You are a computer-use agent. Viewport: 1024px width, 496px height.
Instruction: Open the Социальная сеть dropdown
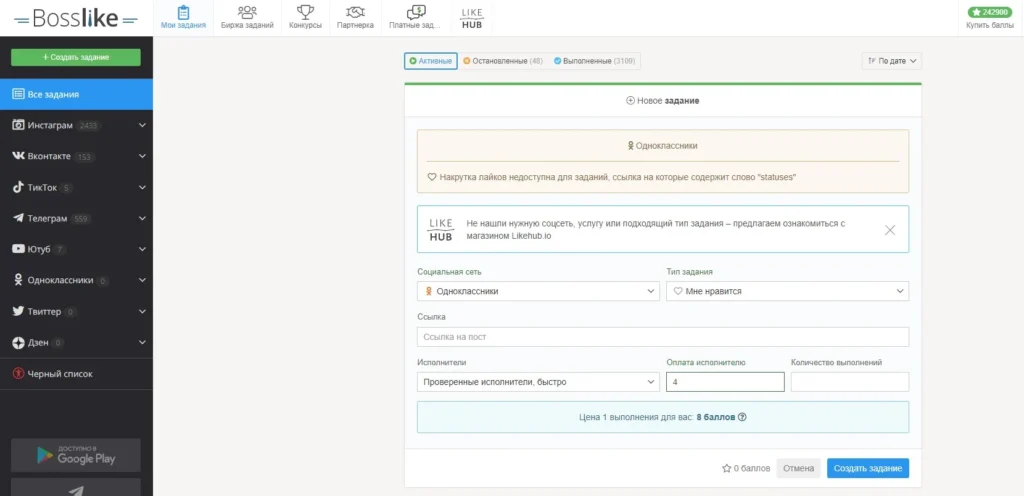[538, 291]
